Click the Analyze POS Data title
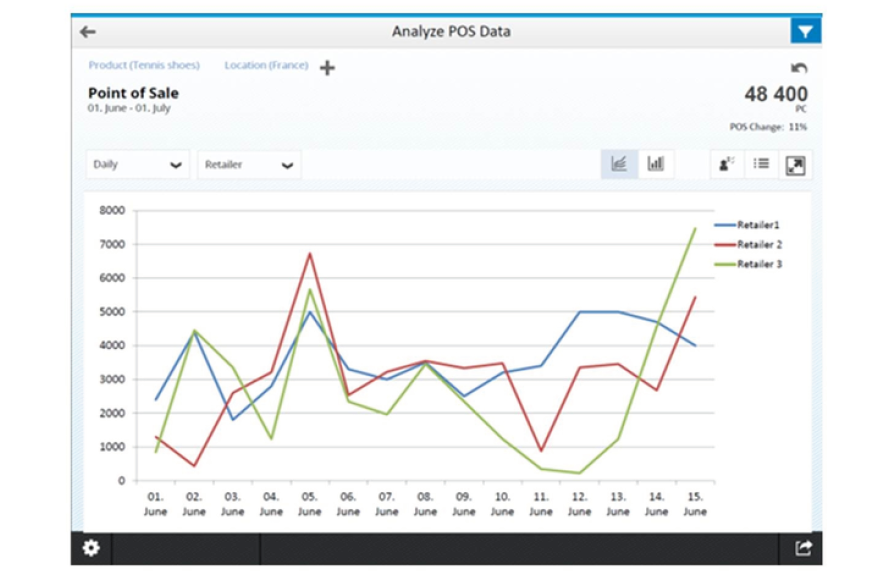 click(x=451, y=31)
